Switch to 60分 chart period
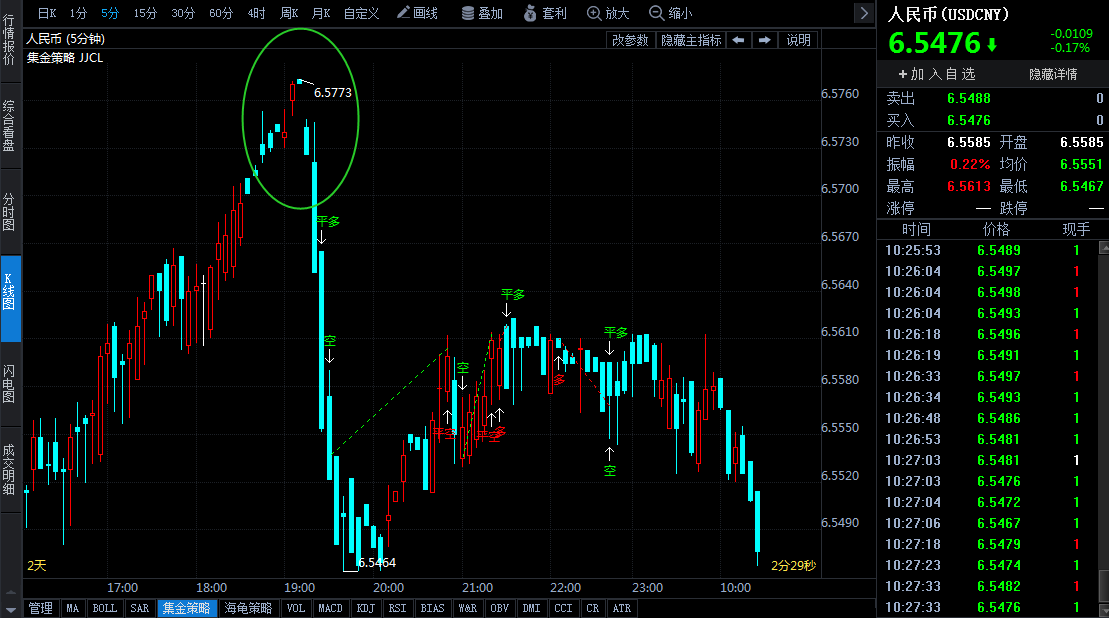This screenshot has width=1109, height=618. point(221,13)
